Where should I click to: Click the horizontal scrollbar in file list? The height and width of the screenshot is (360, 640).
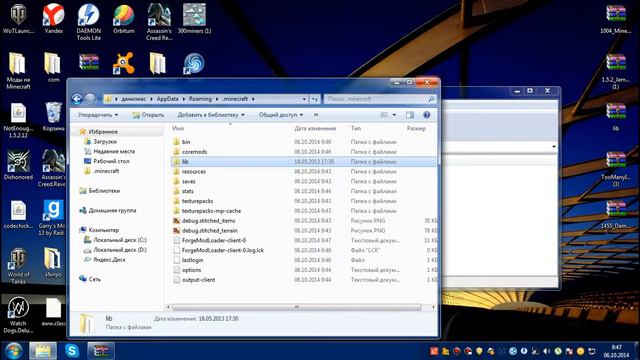coord(297,307)
